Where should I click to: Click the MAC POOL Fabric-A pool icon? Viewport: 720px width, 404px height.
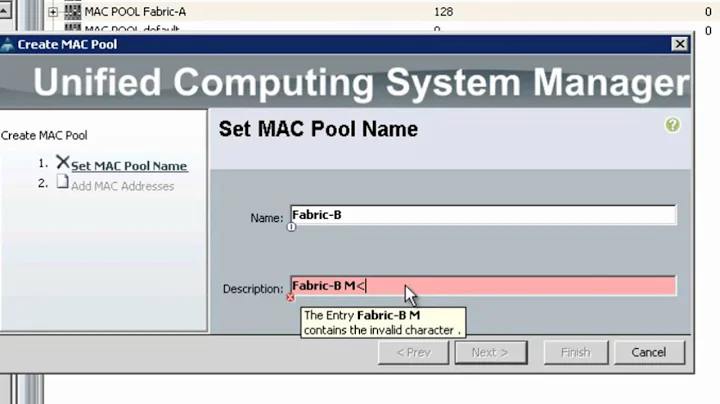point(73,11)
